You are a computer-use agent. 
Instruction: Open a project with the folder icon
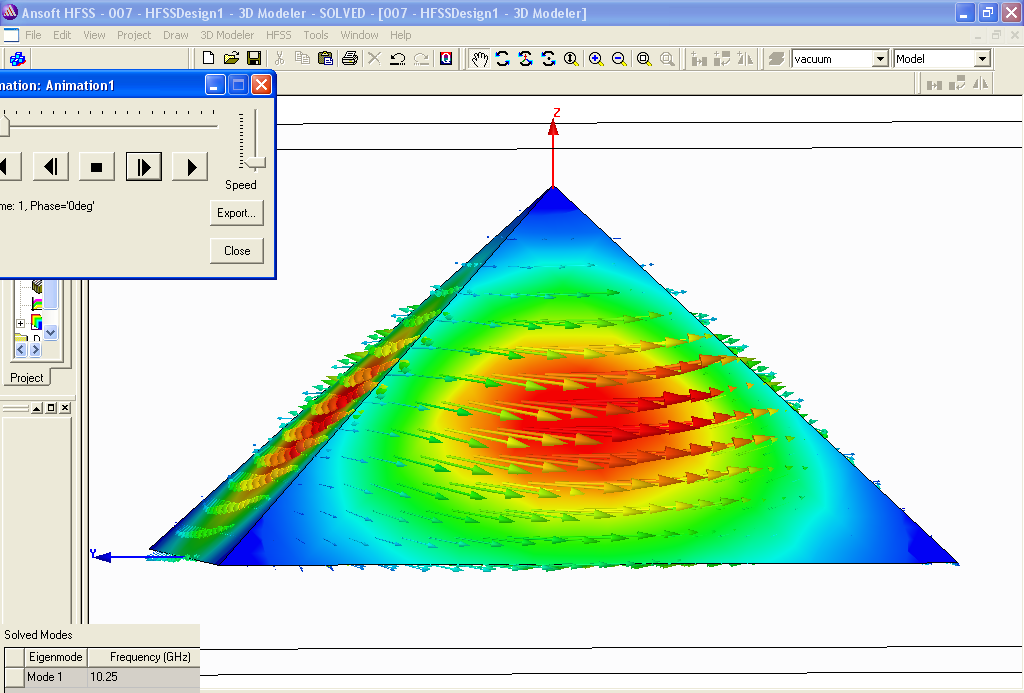pyautogui.click(x=231, y=59)
